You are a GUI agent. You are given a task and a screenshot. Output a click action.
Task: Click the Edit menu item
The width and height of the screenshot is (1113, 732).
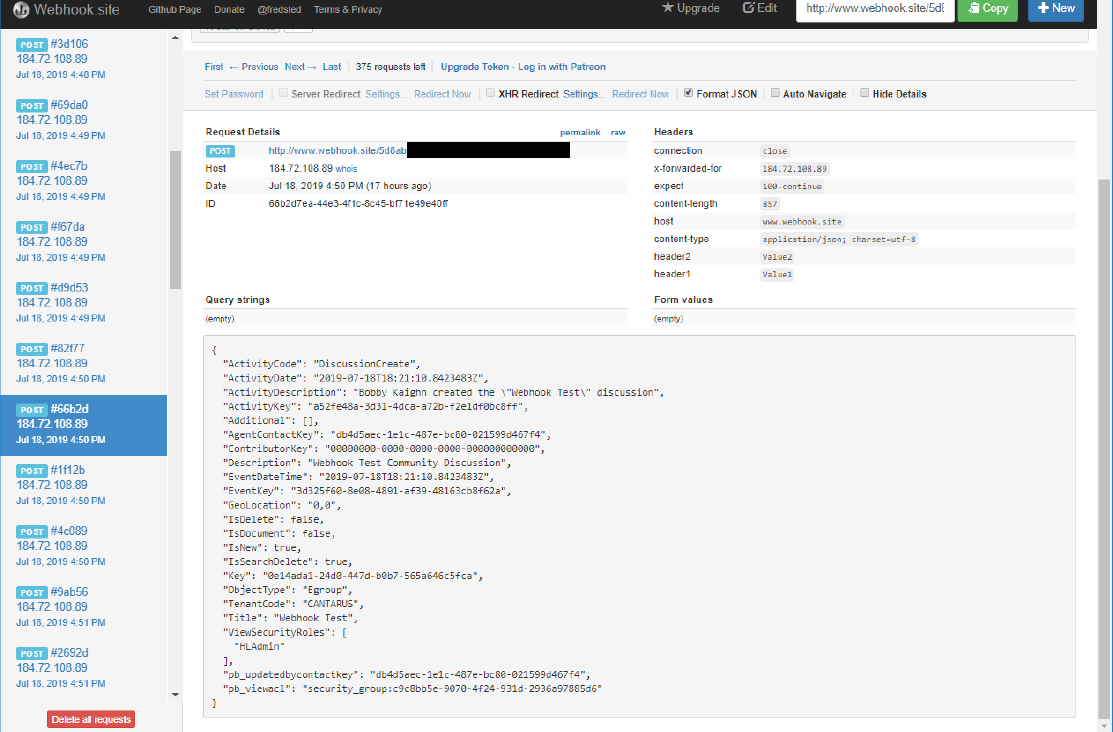pyautogui.click(x=760, y=8)
